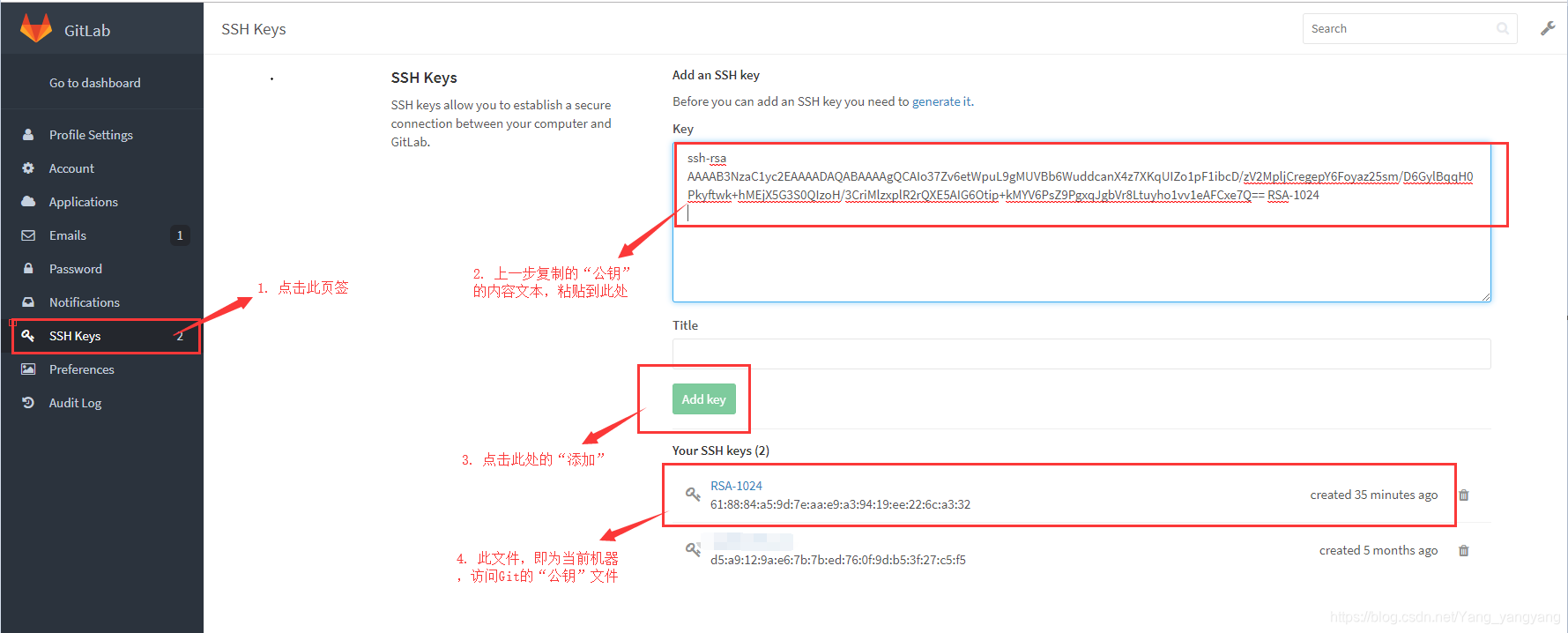Open the Preferences menu item
This screenshot has height=633, width=1568.
(82, 369)
